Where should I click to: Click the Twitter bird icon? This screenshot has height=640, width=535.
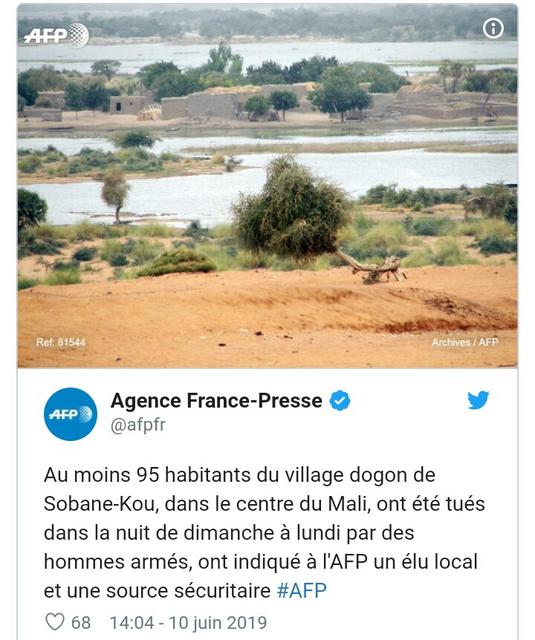tap(478, 400)
